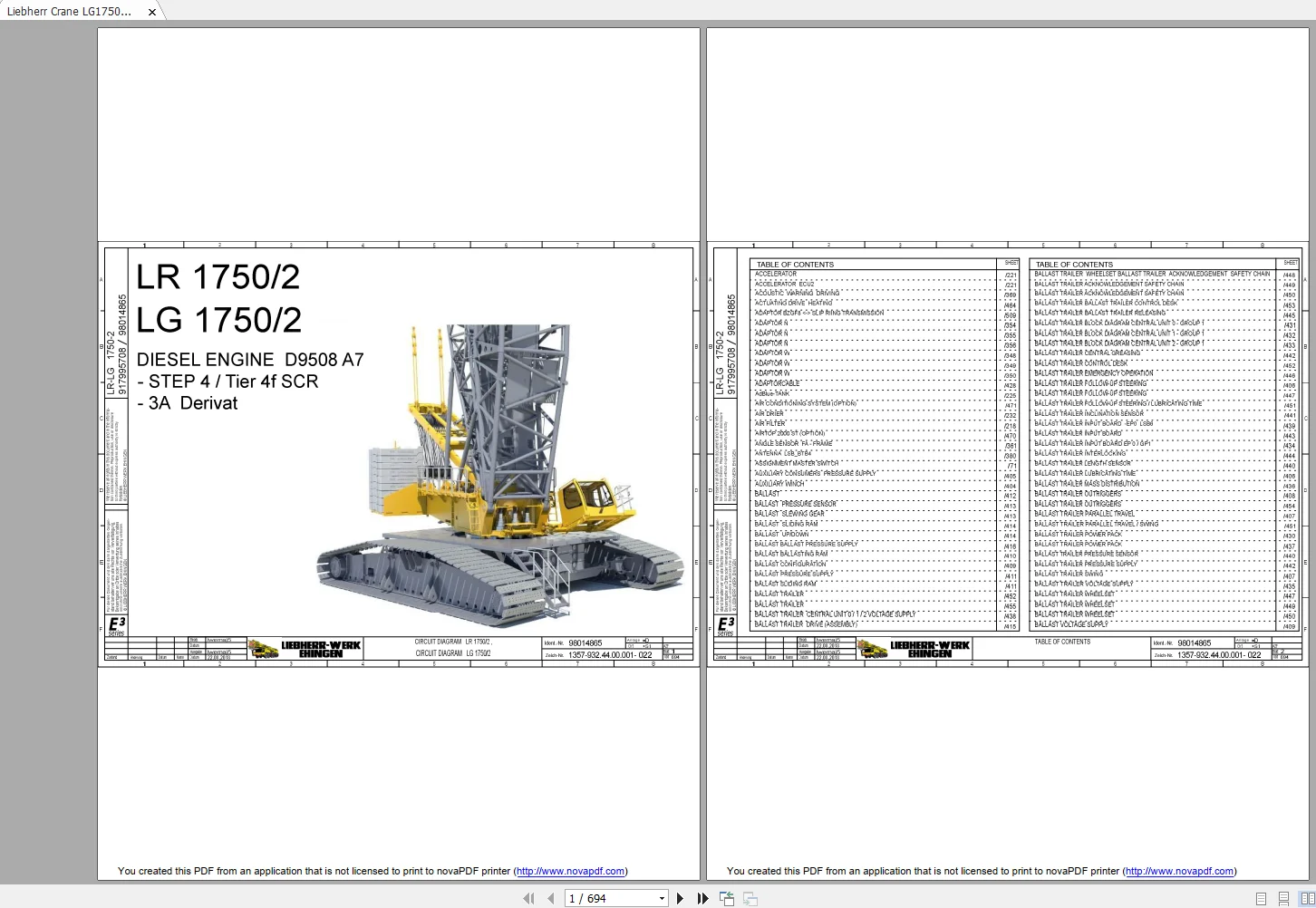1316x908 pixels.
Task: Open the novapdf.com link on right page
Action: [x=1180, y=871]
